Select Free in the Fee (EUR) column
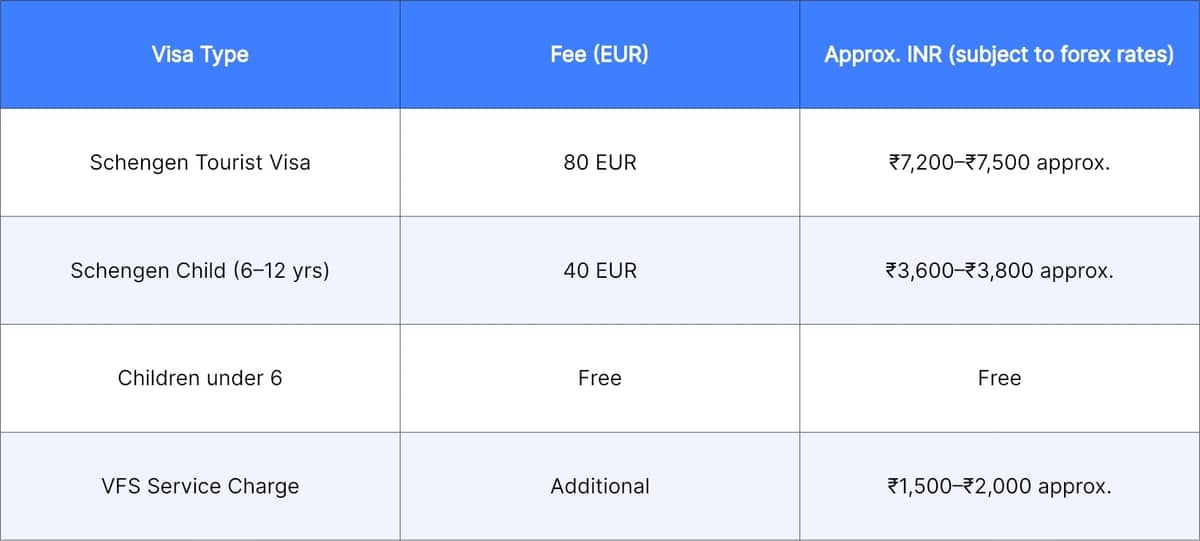Image resolution: width=1200 pixels, height=541 pixels. pos(599,378)
